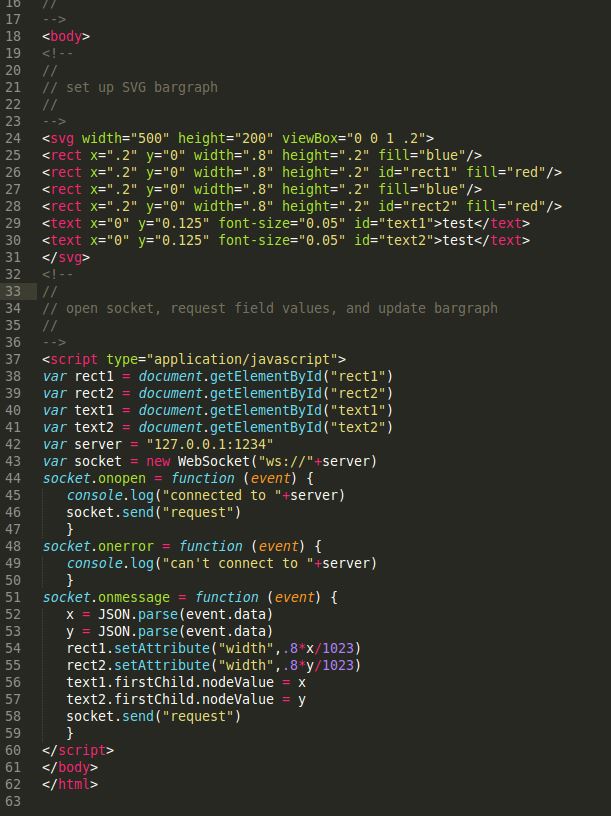Click getElementById("text1") on line 40
This screenshot has width=611, height=816.
301,411
